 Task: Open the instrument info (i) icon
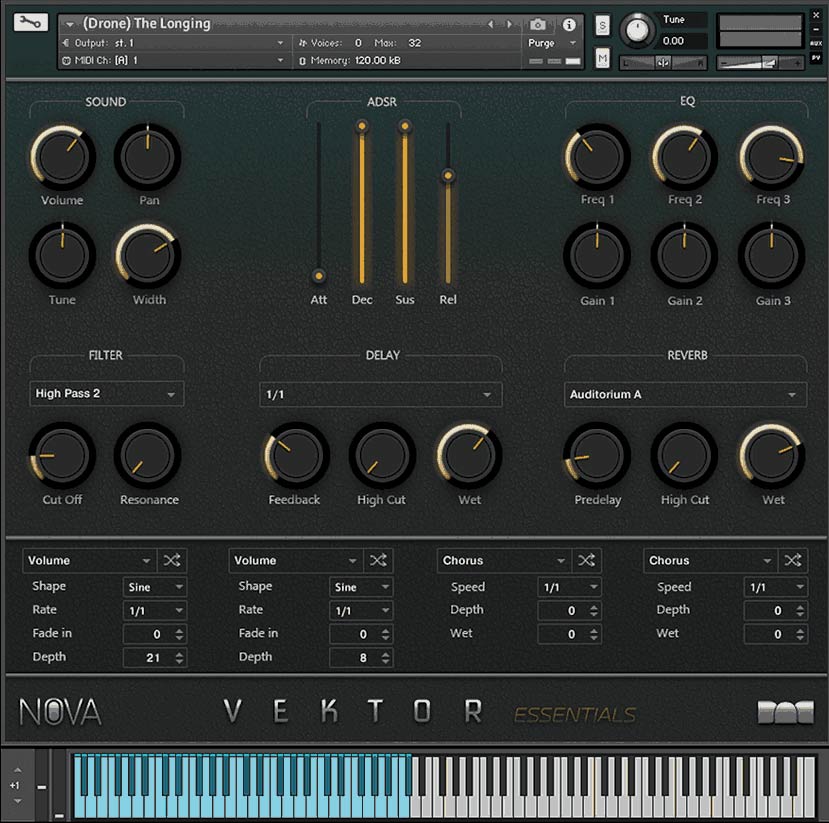point(568,25)
